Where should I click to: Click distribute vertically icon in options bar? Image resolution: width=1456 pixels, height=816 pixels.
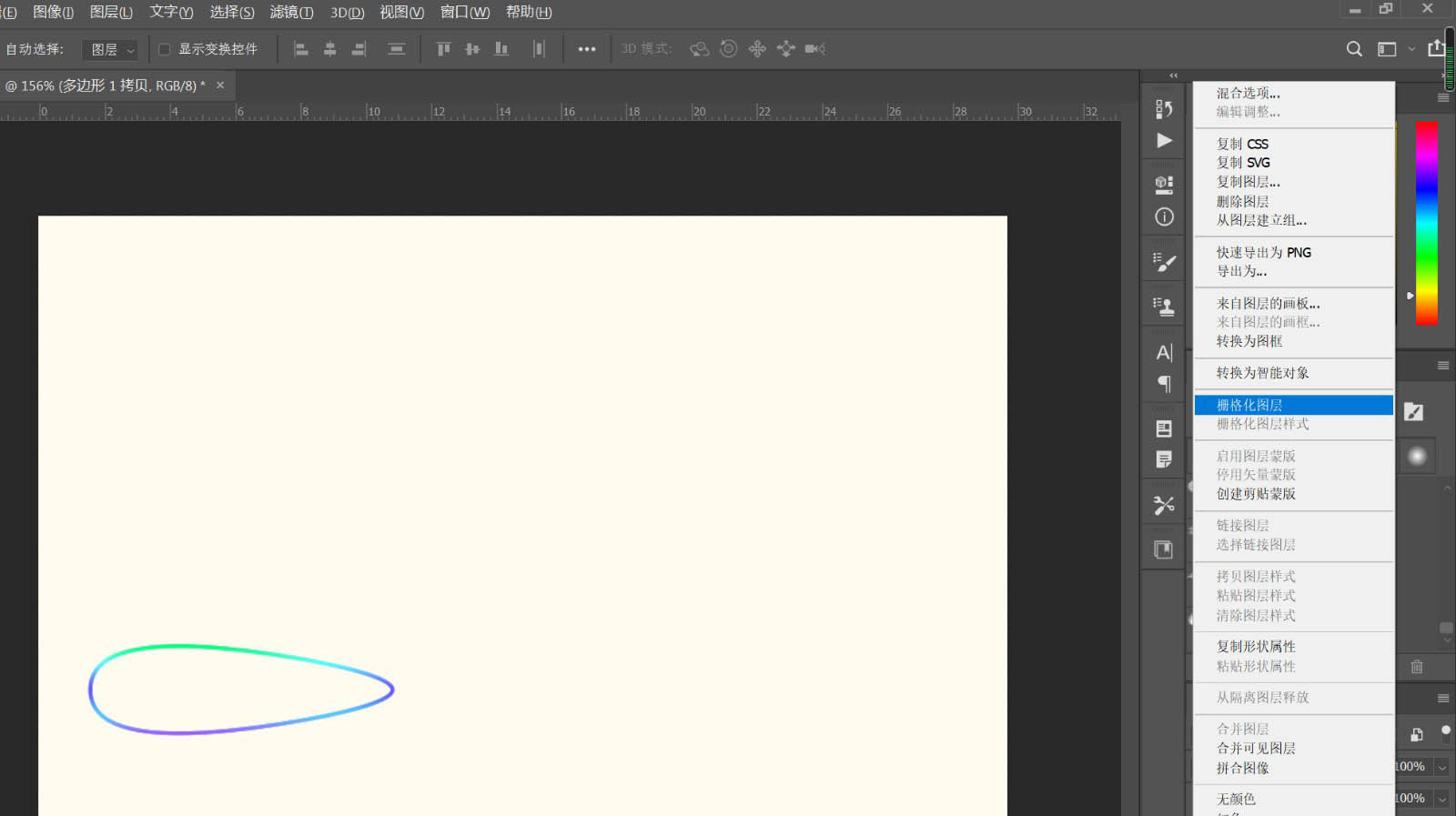[396, 49]
